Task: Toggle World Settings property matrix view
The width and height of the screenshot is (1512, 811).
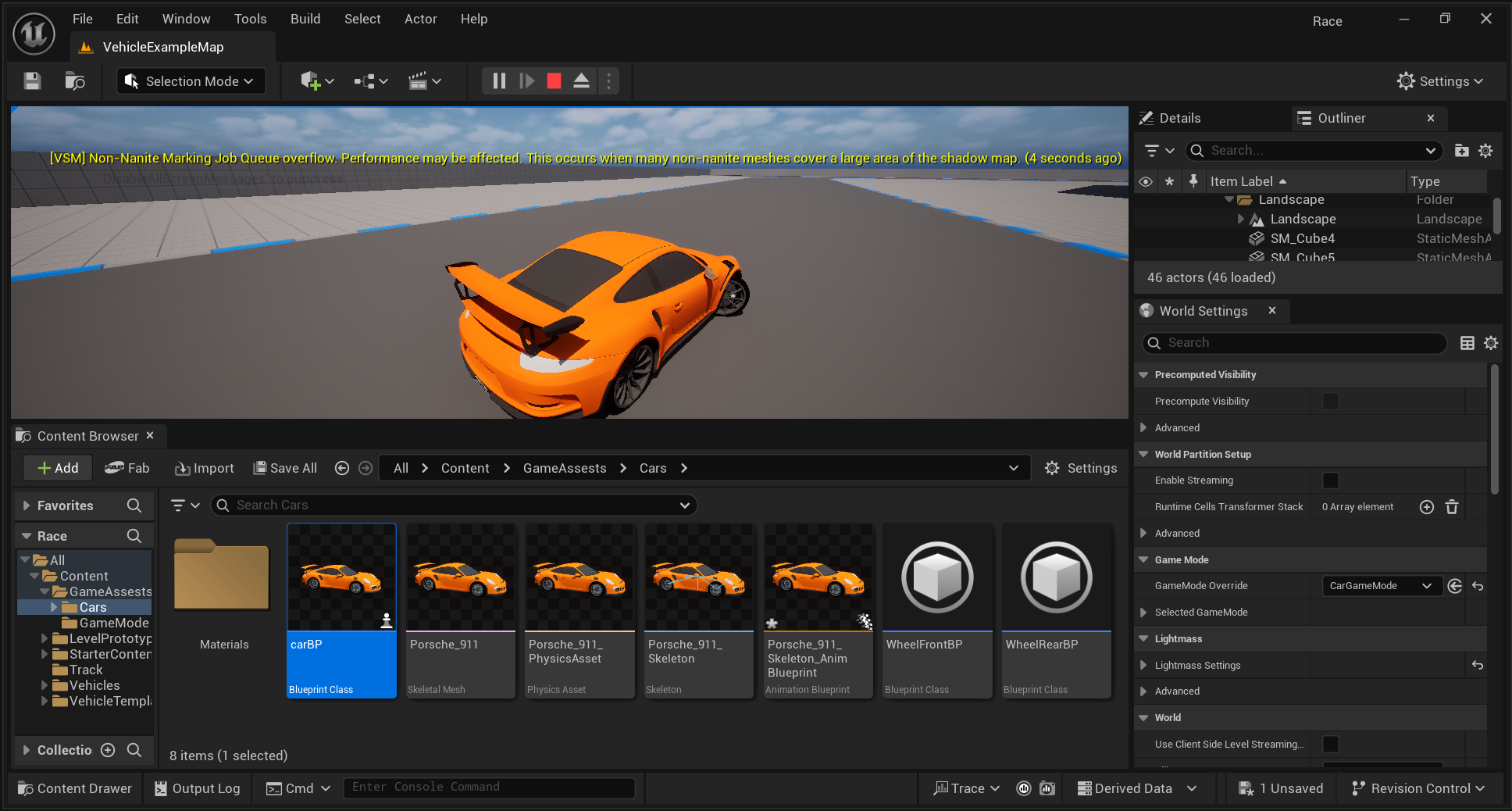Action: (x=1467, y=343)
